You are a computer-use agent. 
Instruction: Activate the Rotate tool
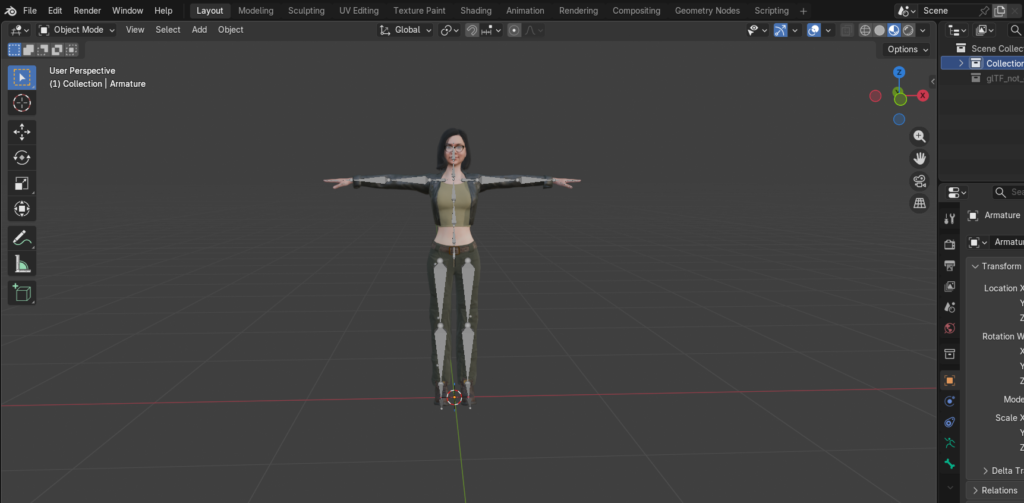22,157
